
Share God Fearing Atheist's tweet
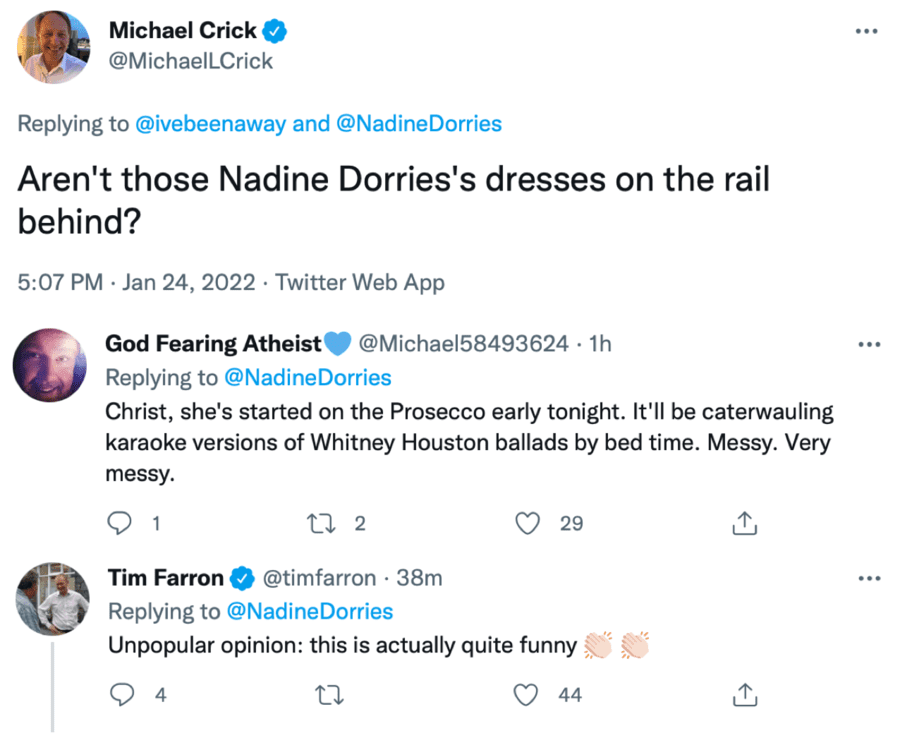point(743,522)
